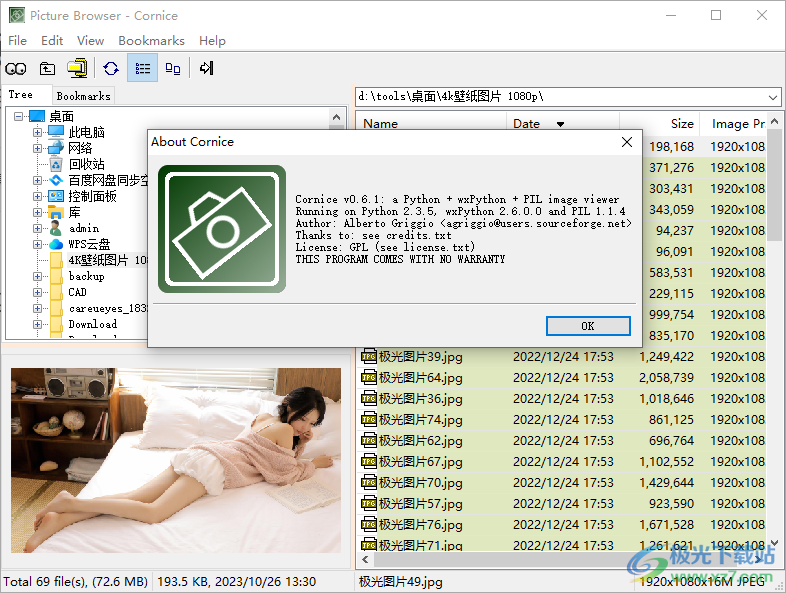
Task: Close the About Cornice dialog
Action: pyautogui.click(x=627, y=142)
